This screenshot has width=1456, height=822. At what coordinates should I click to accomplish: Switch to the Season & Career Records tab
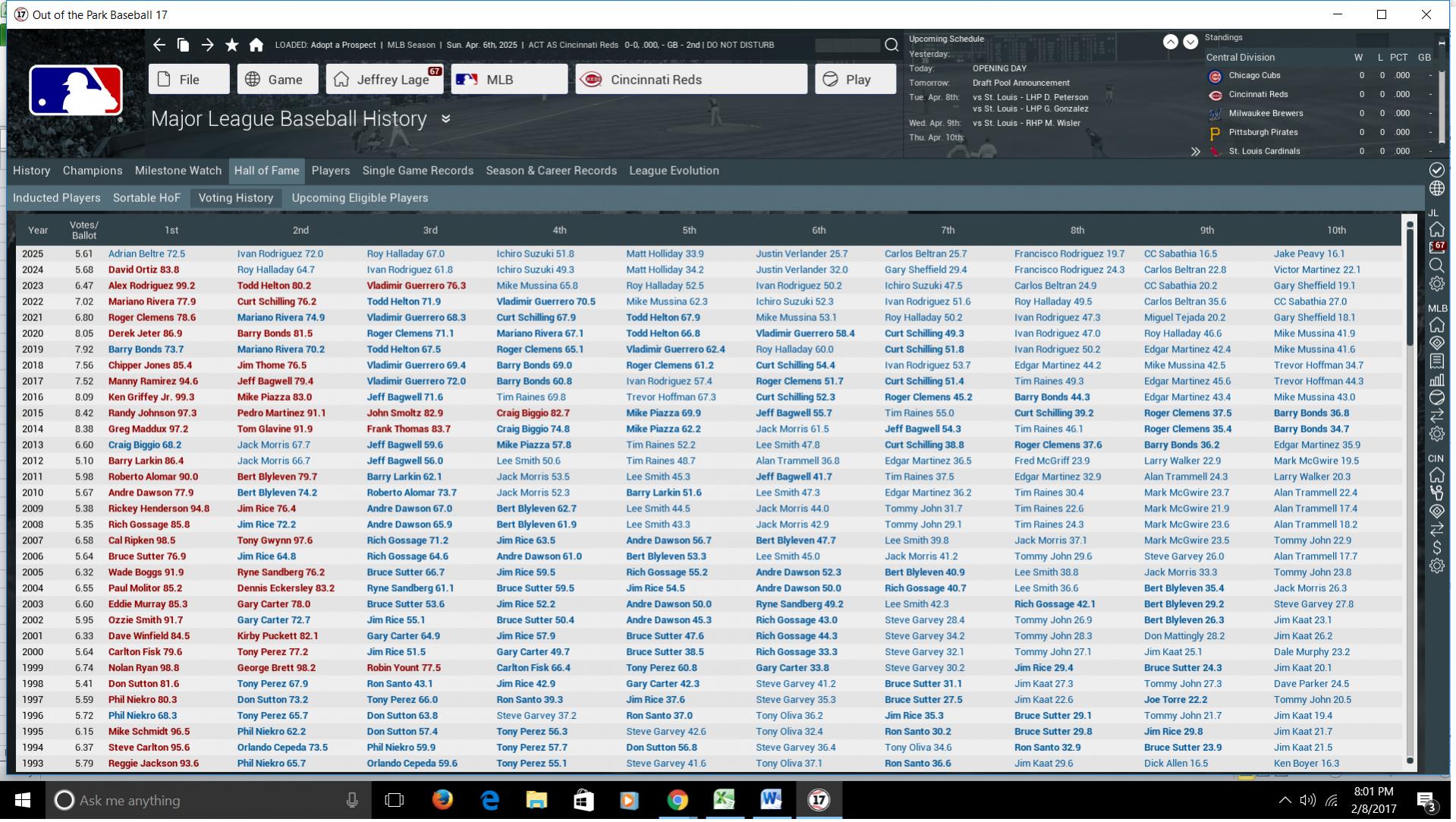pos(551,171)
